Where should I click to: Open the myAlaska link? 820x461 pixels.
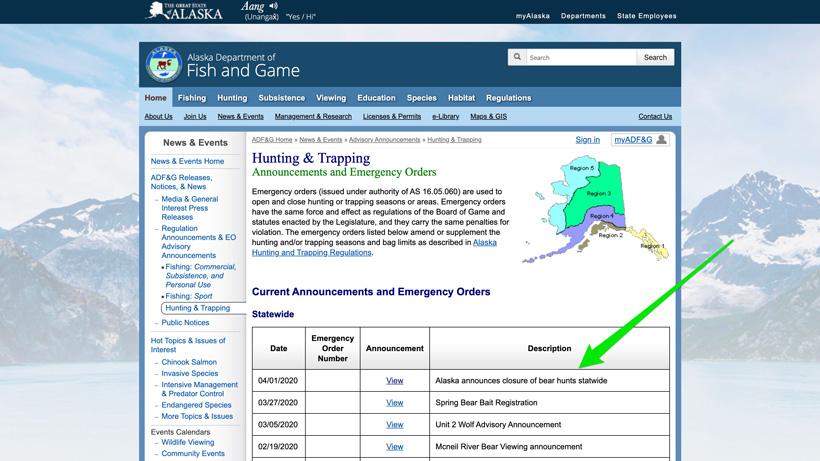532,16
